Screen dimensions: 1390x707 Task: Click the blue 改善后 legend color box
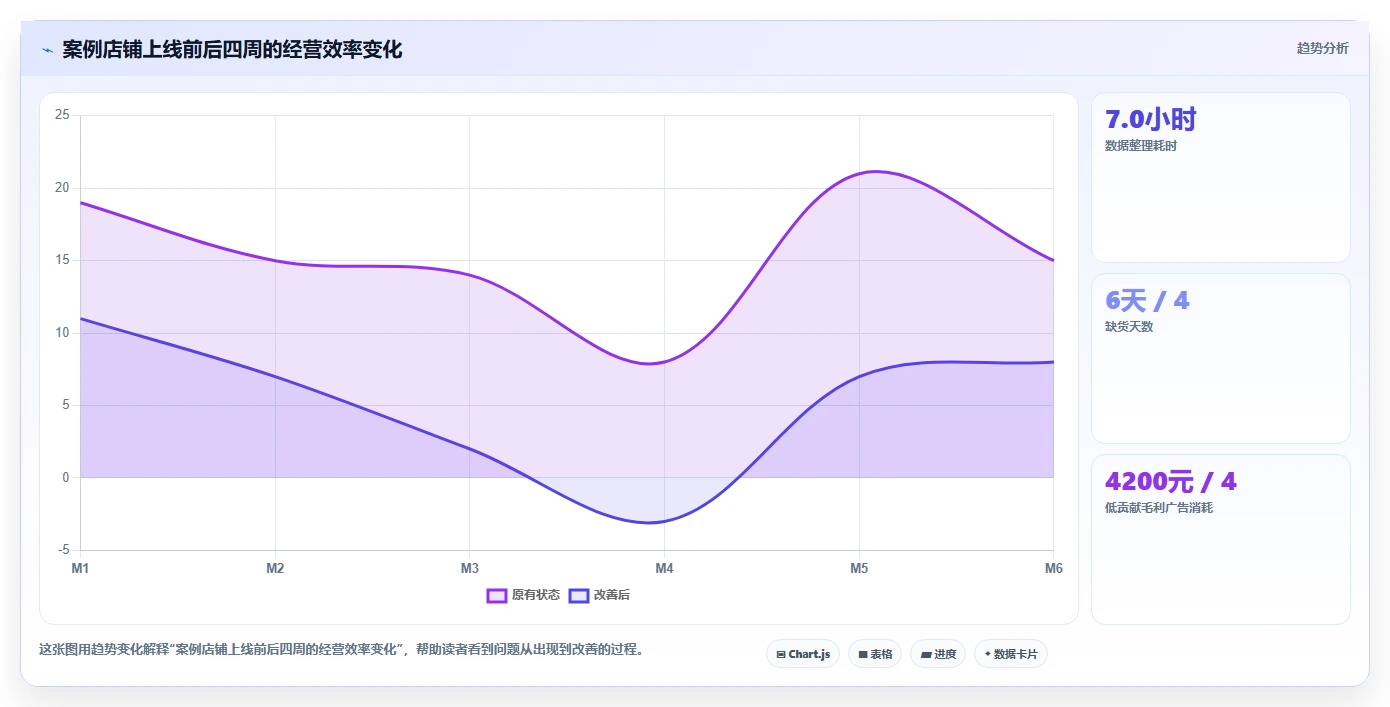coord(579,595)
